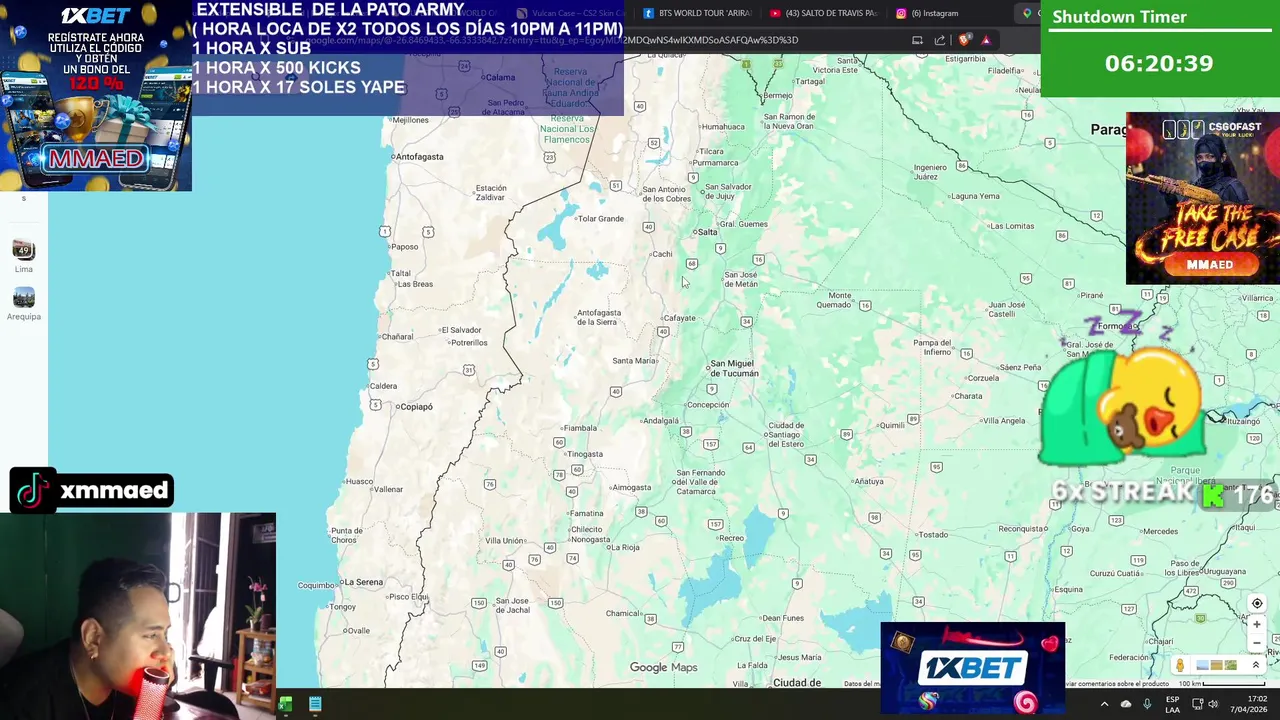Zoom in on the Google map

click(1257, 625)
